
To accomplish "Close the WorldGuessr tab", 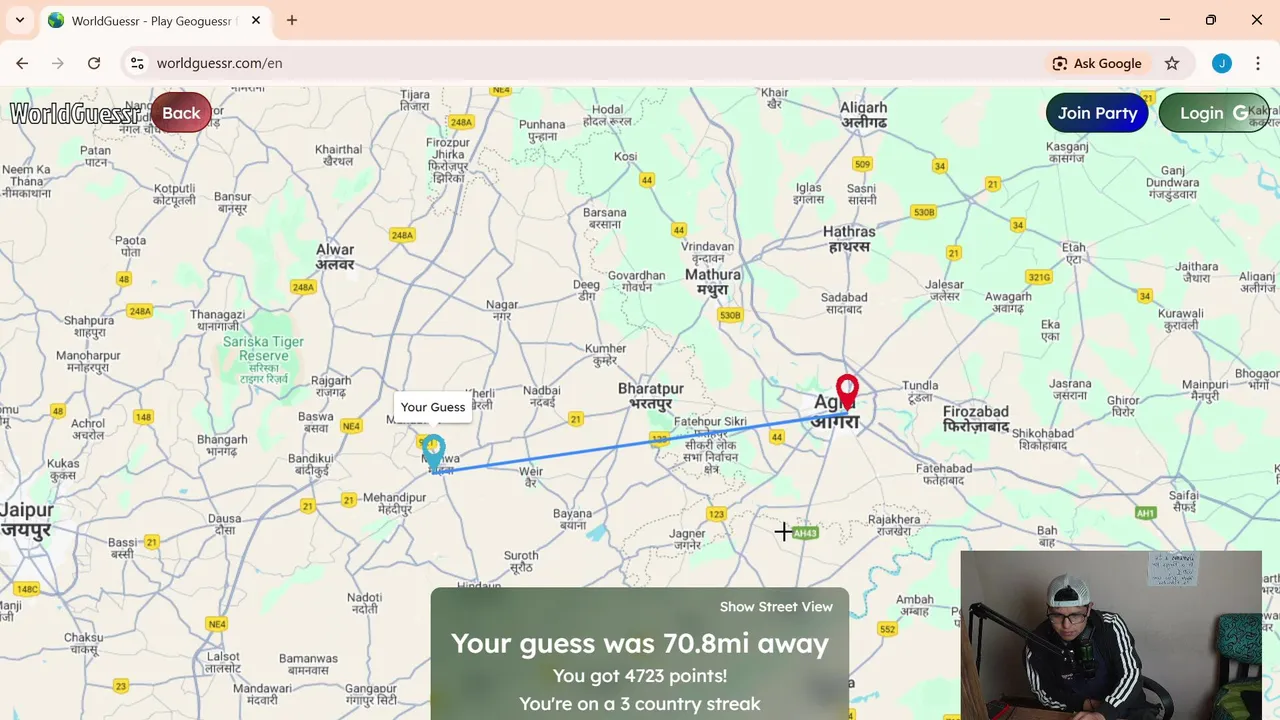I will [x=256, y=20].
